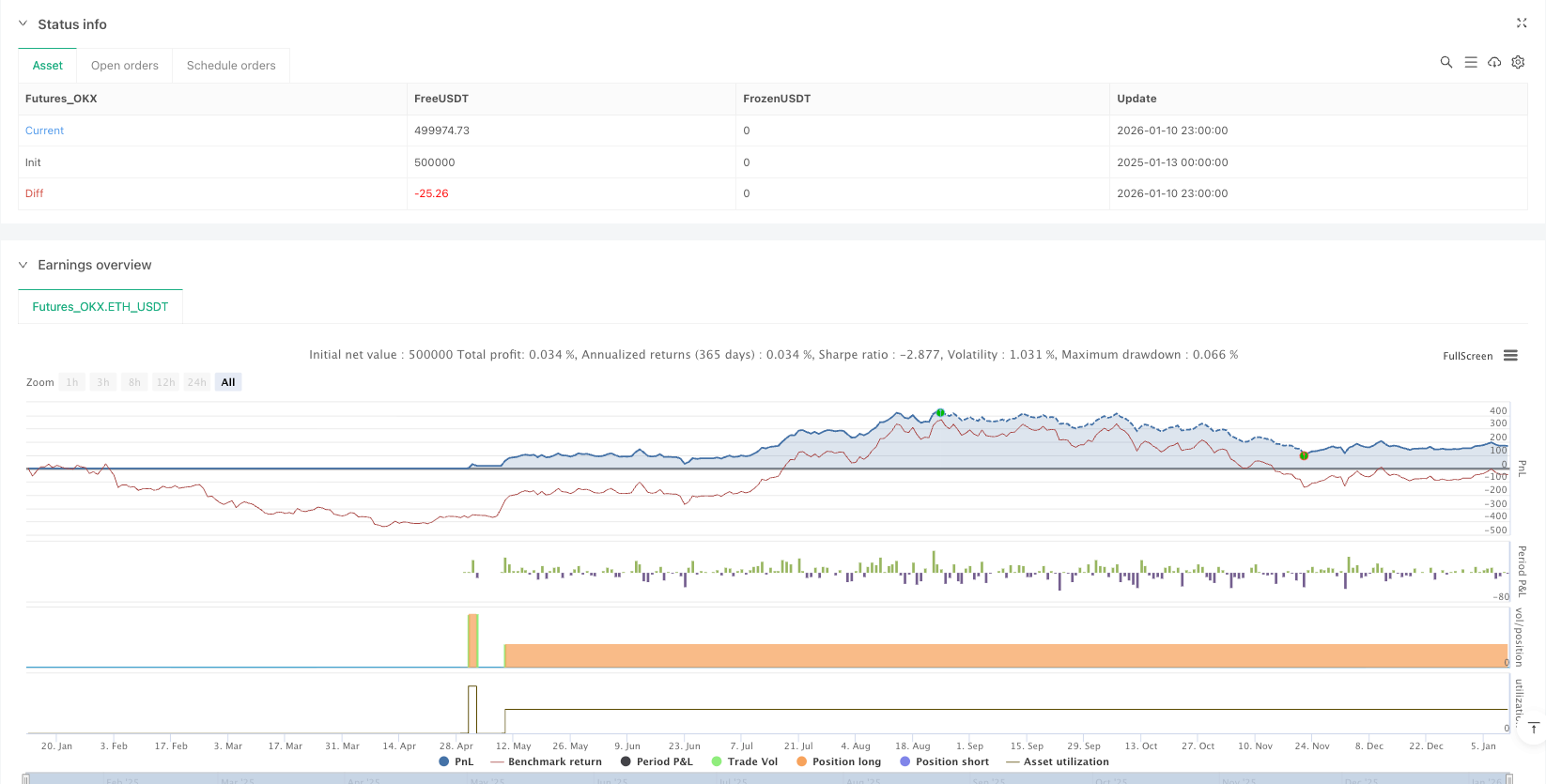Open the list view icon above table
This screenshot has width=1546, height=784.
pos(1471,62)
